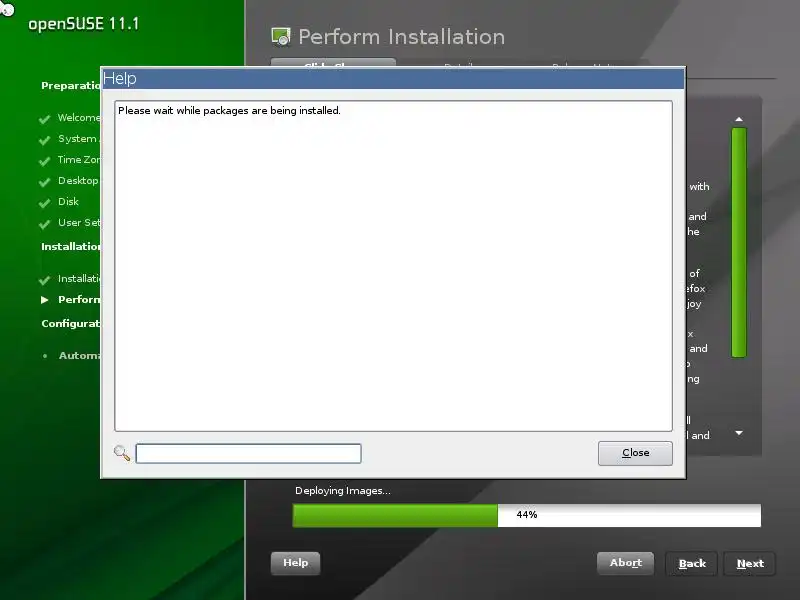Close the Help dialog with Close button

pos(635,453)
